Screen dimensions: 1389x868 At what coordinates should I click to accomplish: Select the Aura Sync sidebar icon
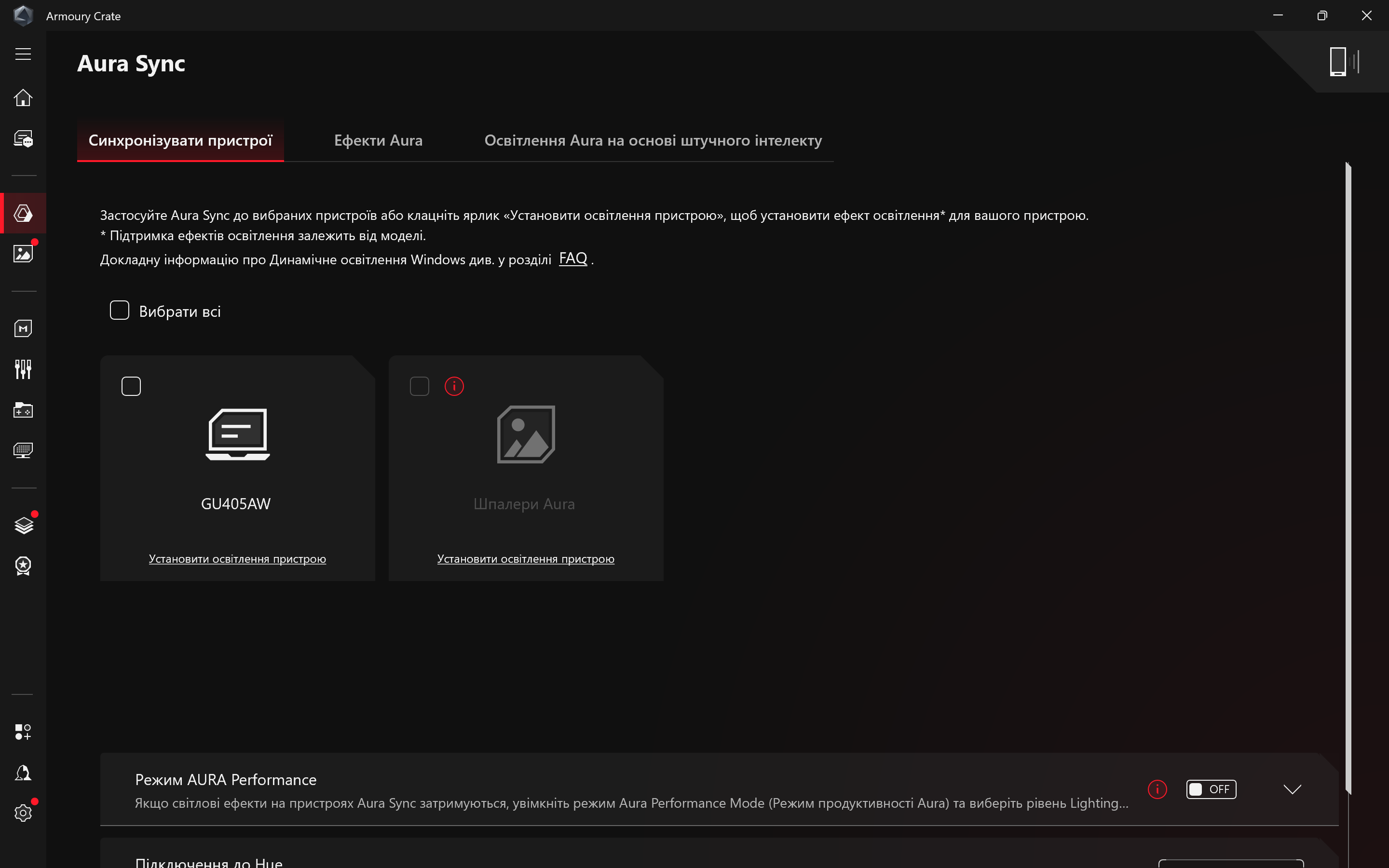coord(23,213)
